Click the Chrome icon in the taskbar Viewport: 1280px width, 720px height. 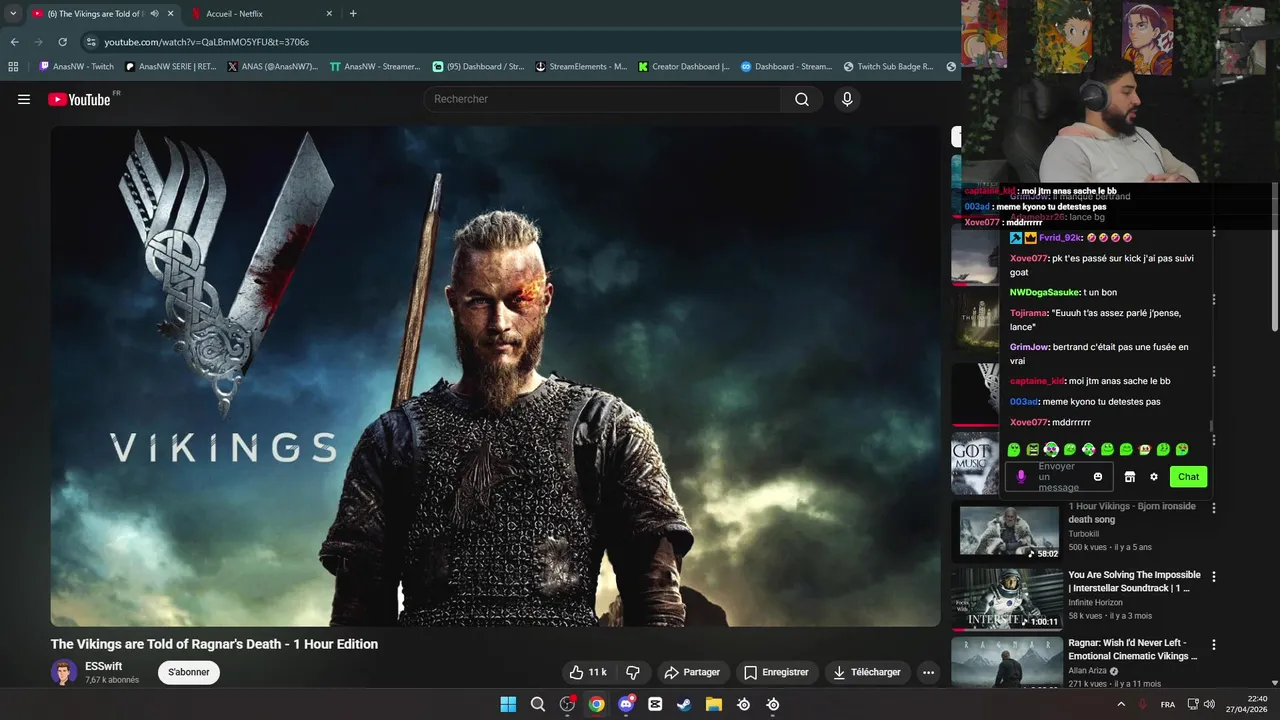(x=597, y=704)
